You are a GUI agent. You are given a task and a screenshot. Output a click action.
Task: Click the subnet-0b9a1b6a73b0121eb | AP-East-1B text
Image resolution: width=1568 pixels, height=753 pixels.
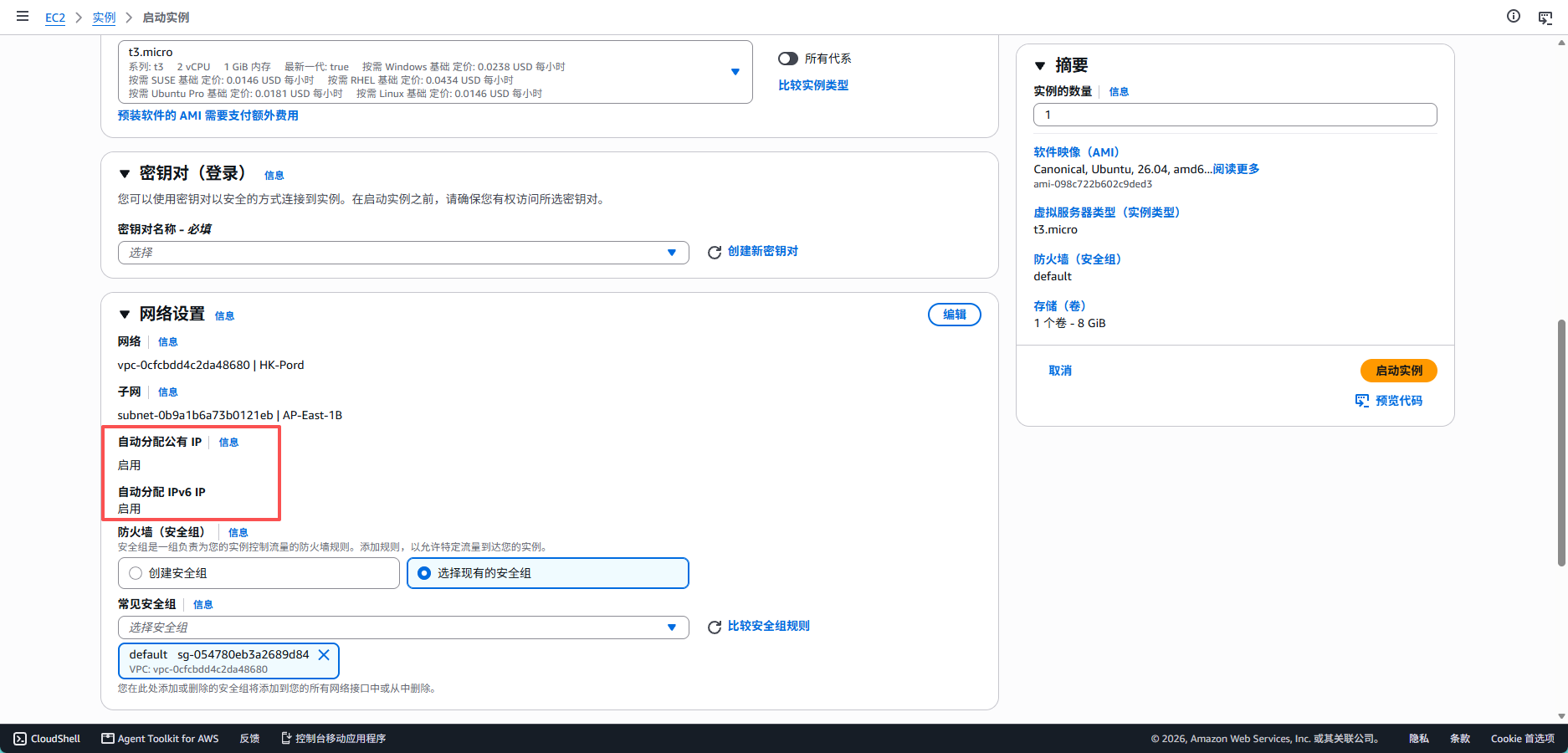[230, 416]
